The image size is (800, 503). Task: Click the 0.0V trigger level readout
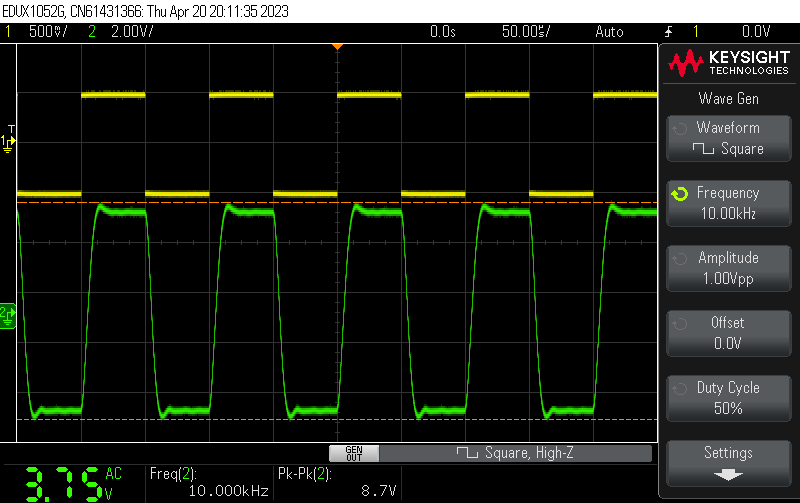pos(756,32)
